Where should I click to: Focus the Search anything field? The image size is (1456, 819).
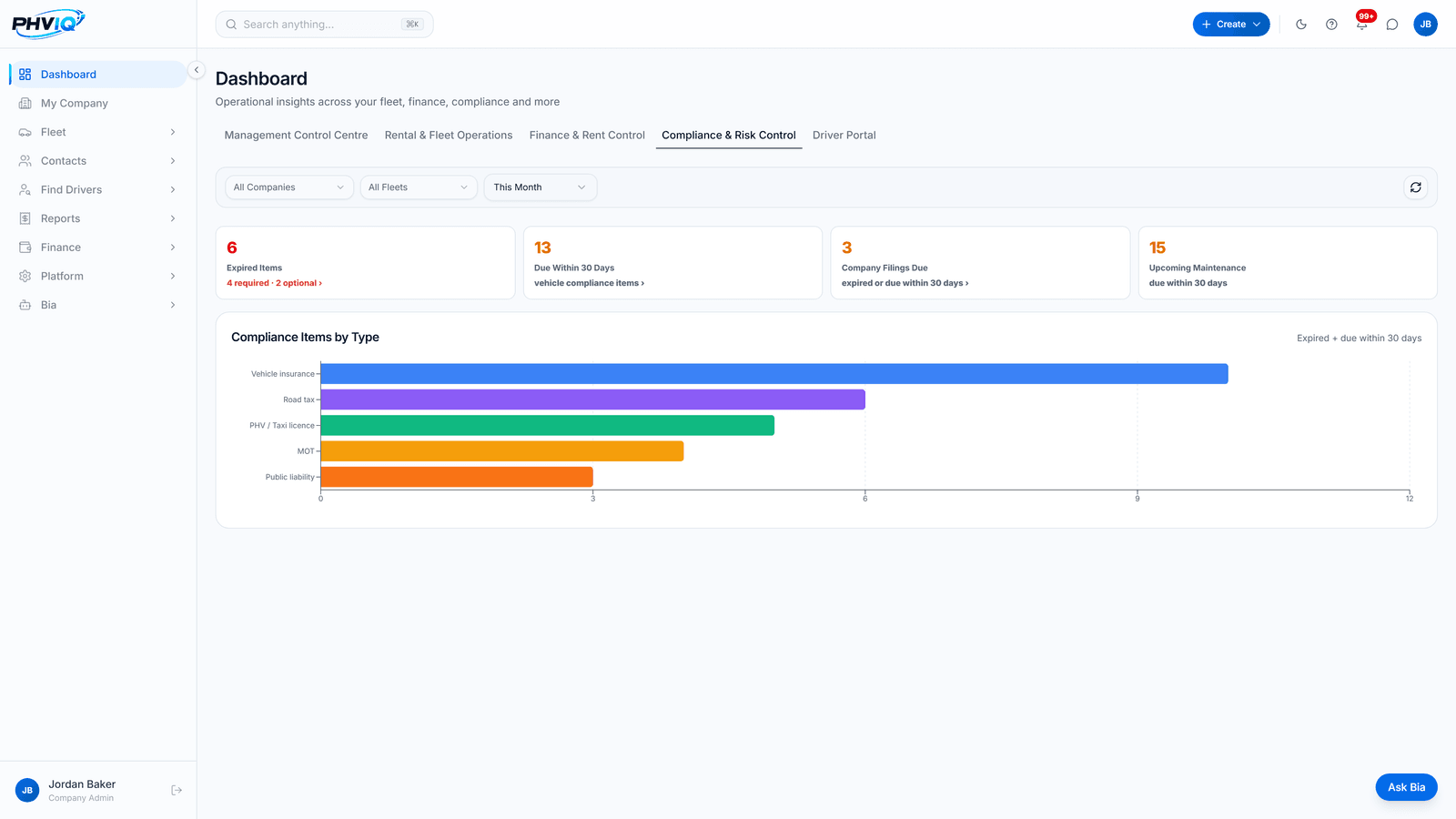[x=324, y=25]
